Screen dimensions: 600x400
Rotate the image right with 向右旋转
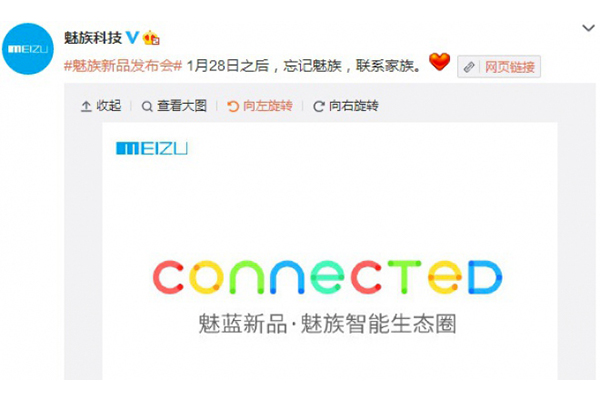pyautogui.click(x=346, y=106)
